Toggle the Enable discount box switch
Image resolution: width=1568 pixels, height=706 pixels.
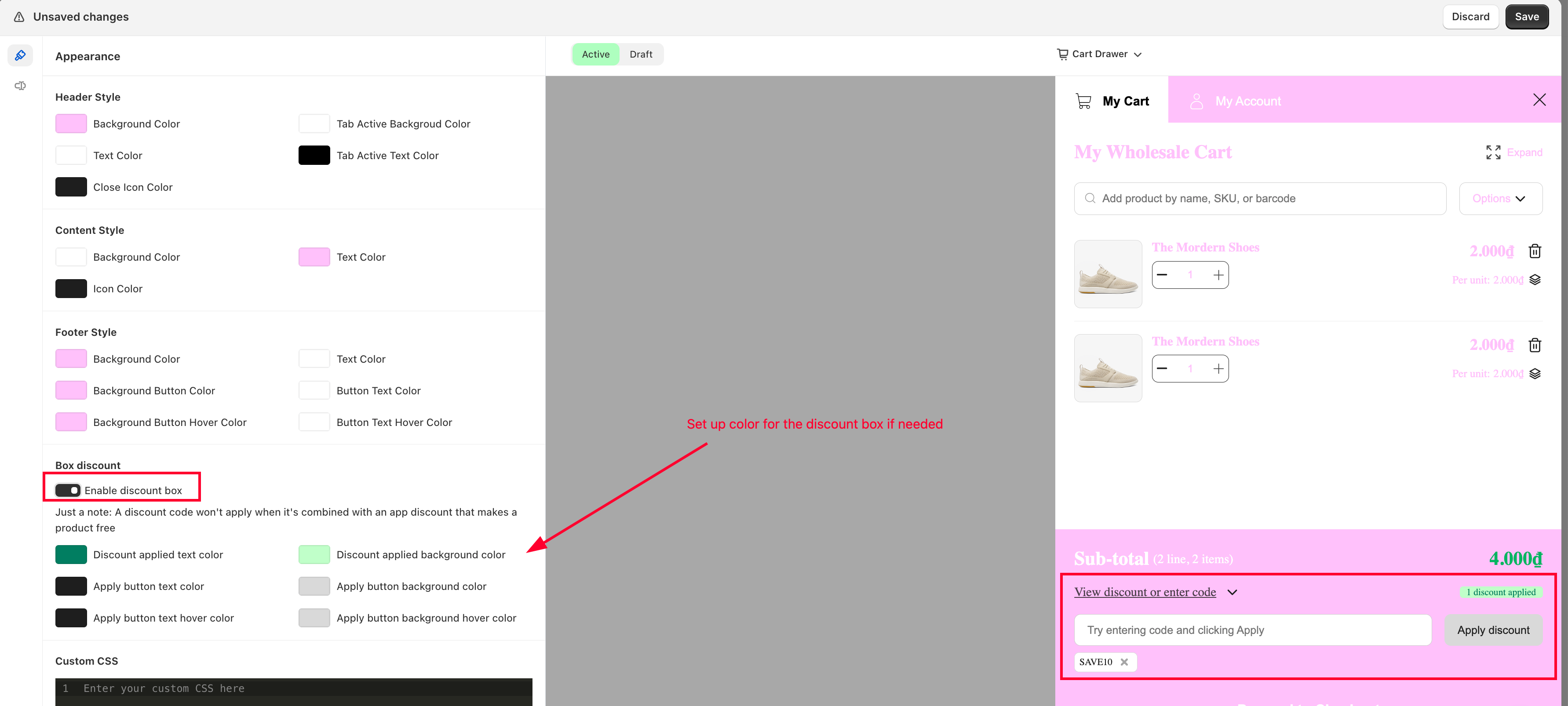(68, 490)
